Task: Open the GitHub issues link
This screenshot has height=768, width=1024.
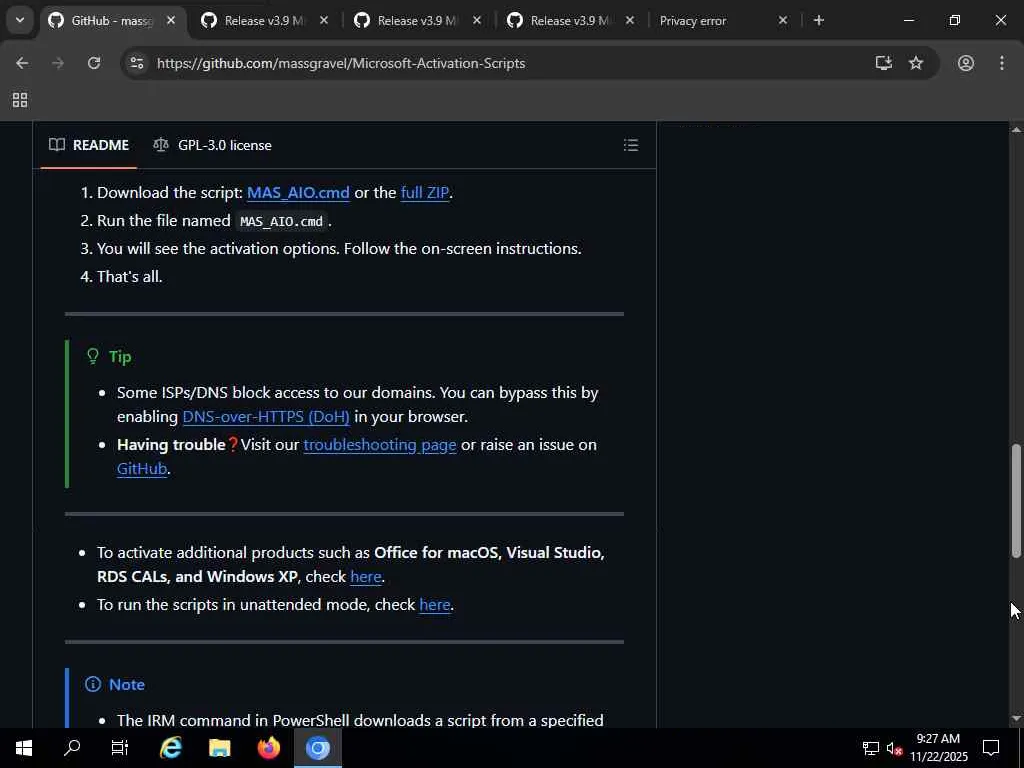Action: coord(142,469)
